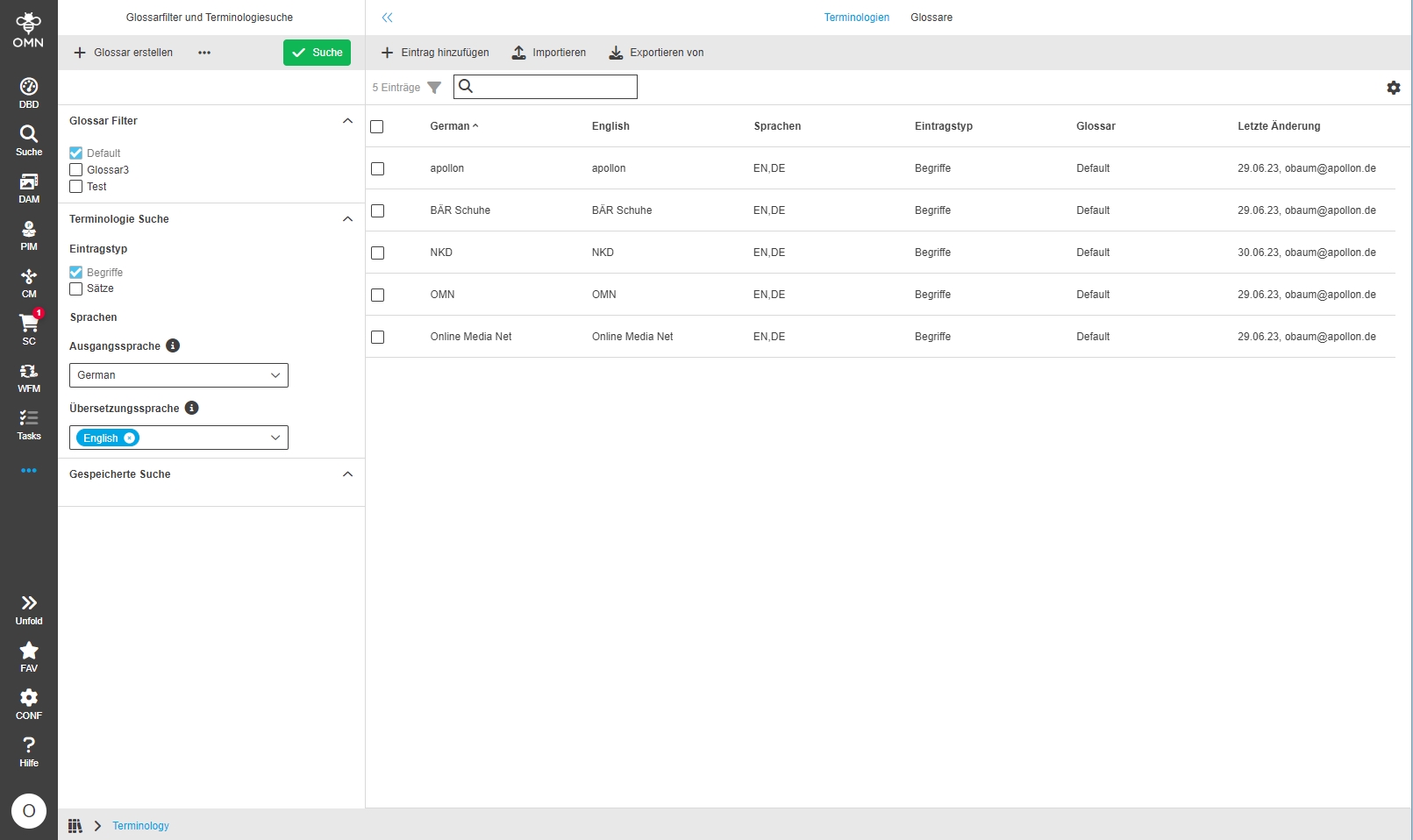Switch to the Terminologien tab
The image size is (1413, 840).
(856, 18)
